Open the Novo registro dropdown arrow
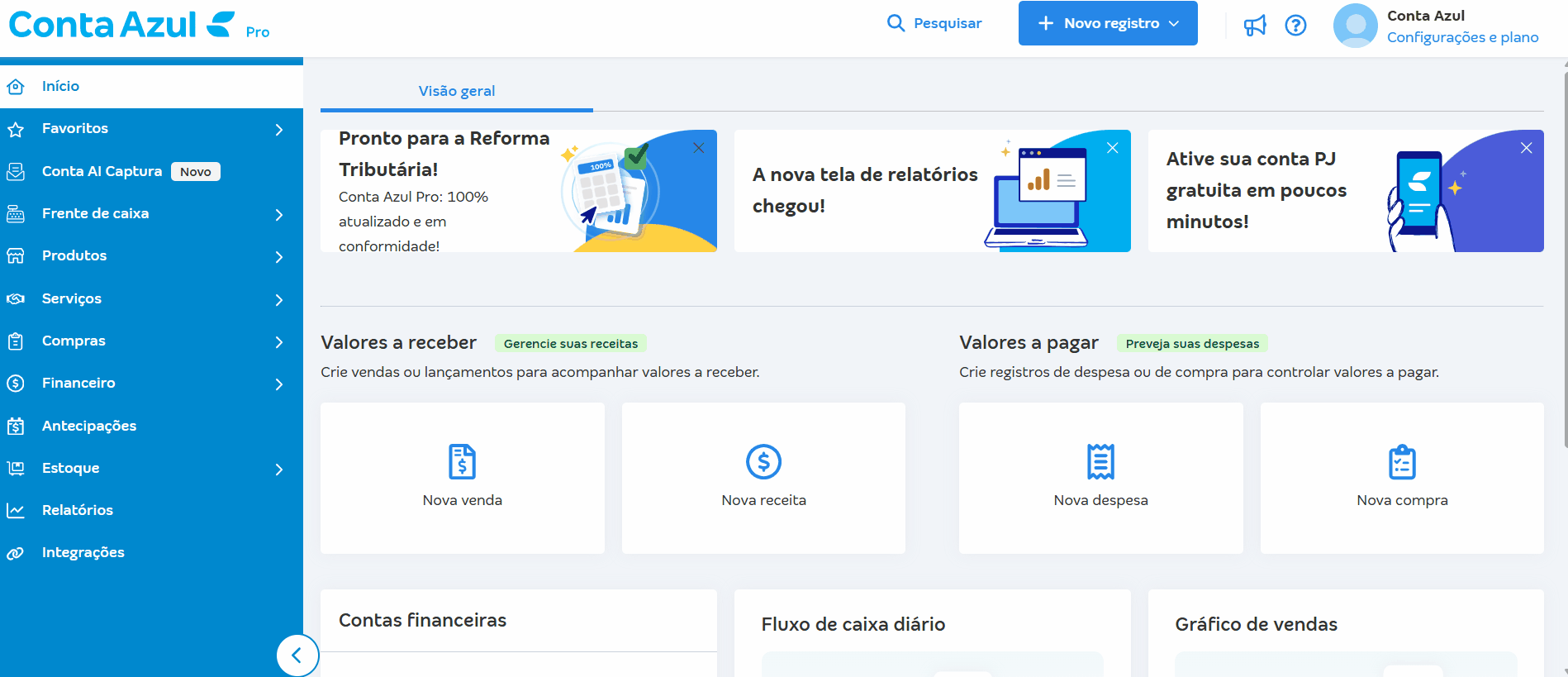The width and height of the screenshot is (1568, 677). (x=1174, y=24)
